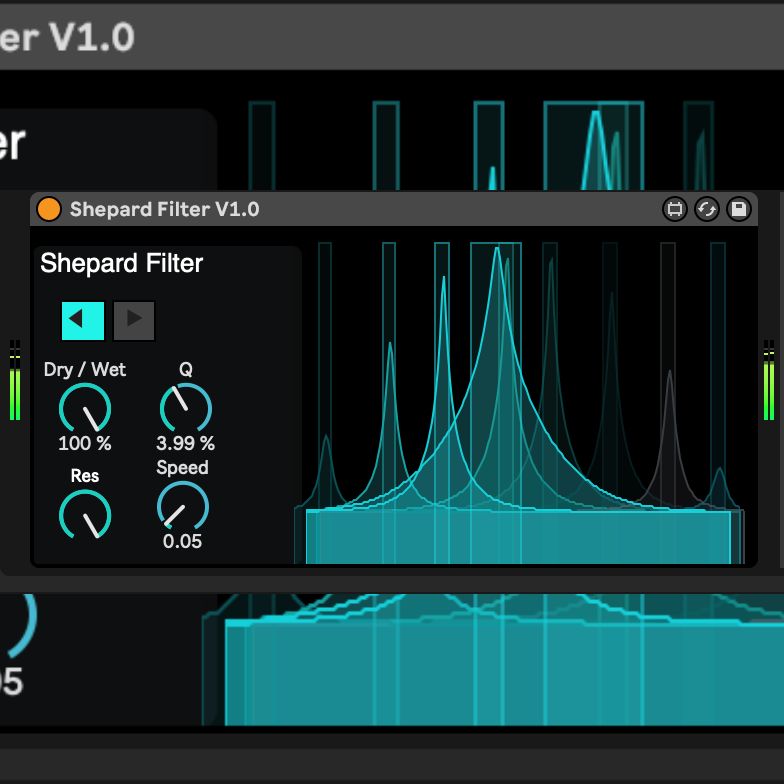Save preset with the floppy disk icon
Image resolution: width=784 pixels, height=784 pixels.
[x=738, y=209]
